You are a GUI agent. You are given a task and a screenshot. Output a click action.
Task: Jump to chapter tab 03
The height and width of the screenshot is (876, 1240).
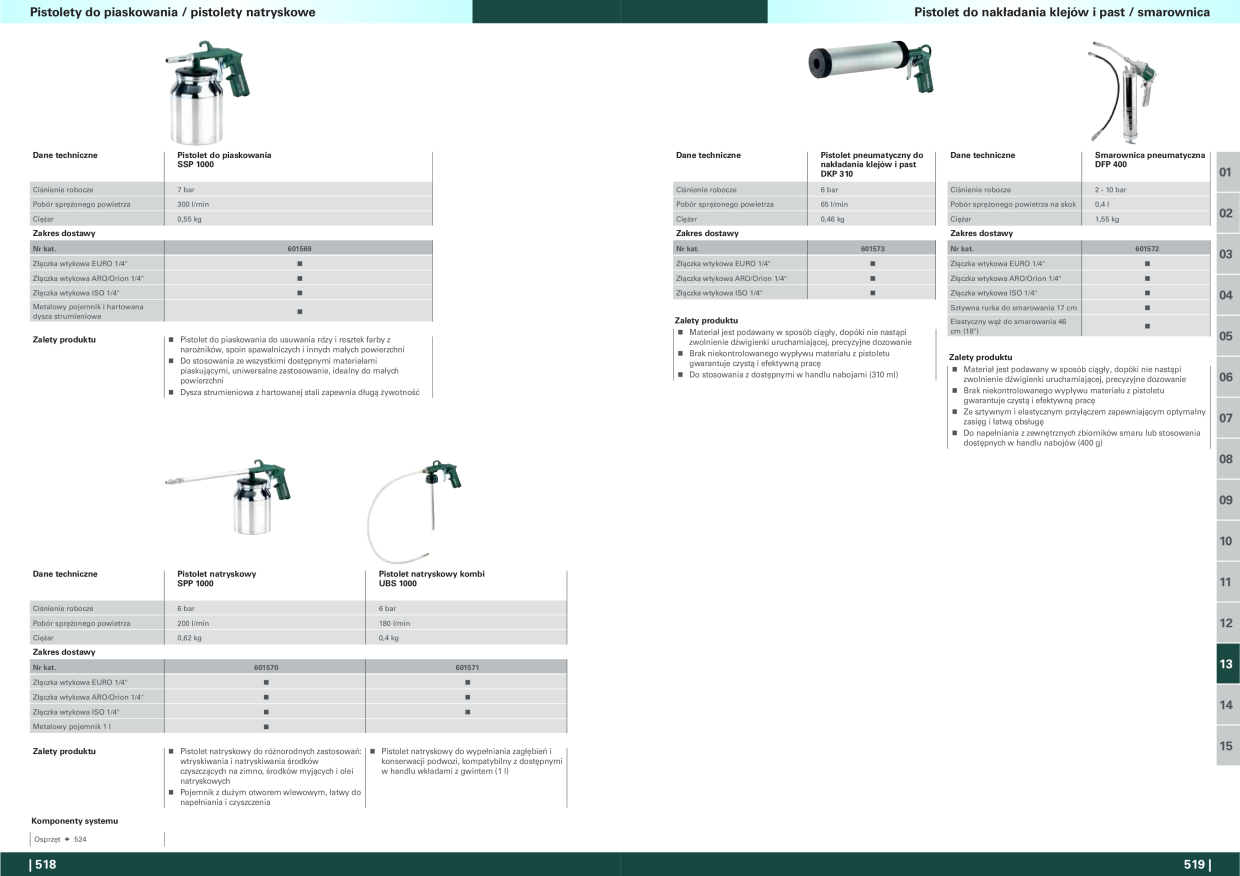click(1227, 254)
